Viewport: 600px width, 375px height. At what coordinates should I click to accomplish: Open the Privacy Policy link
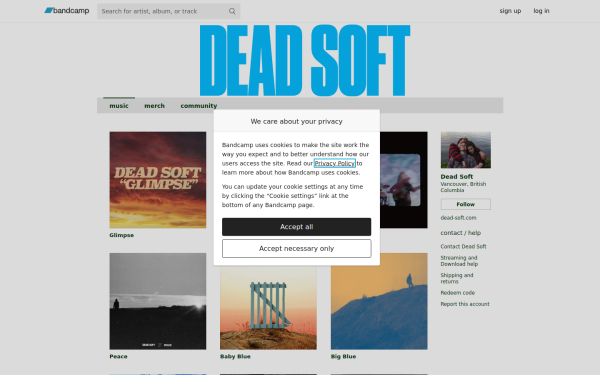(x=334, y=163)
